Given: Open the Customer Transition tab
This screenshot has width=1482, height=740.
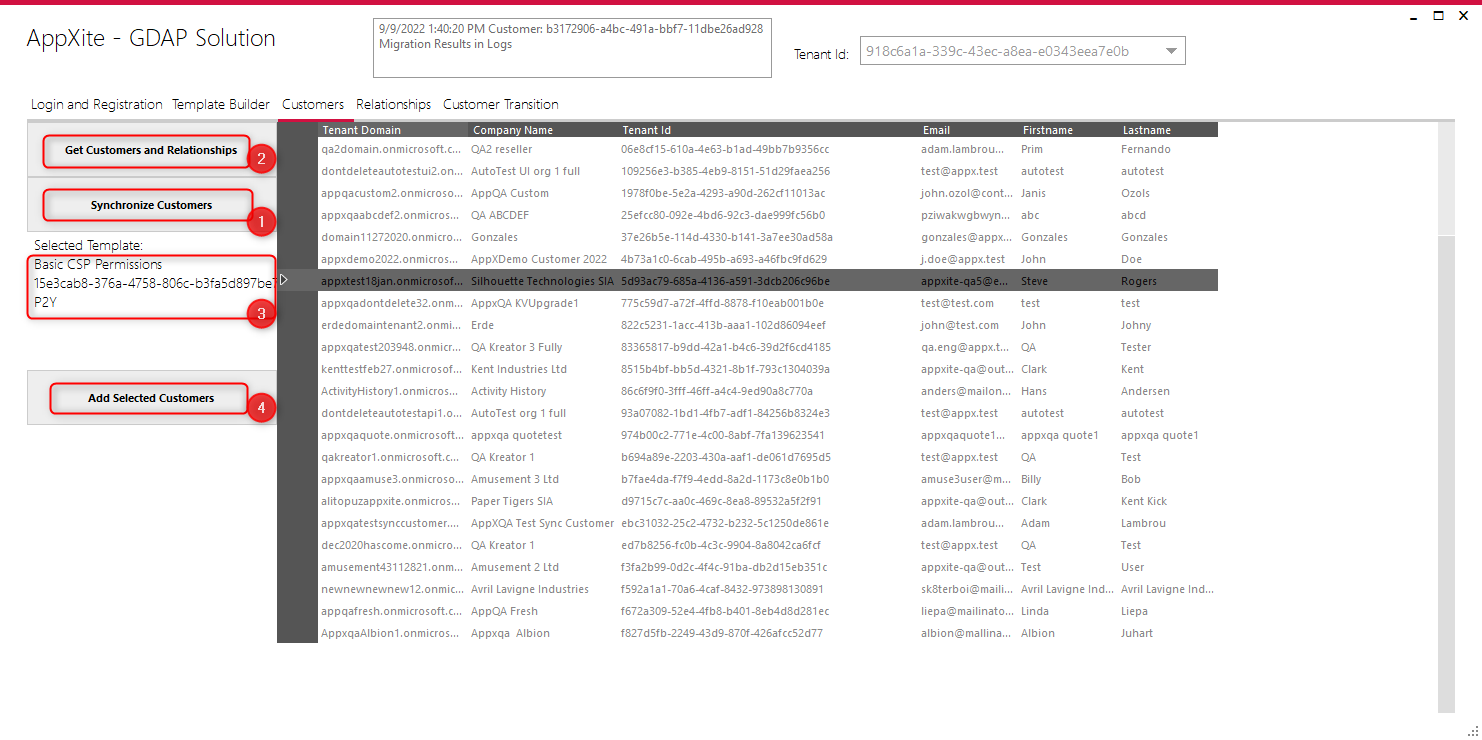Looking at the screenshot, I should point(500,104).
